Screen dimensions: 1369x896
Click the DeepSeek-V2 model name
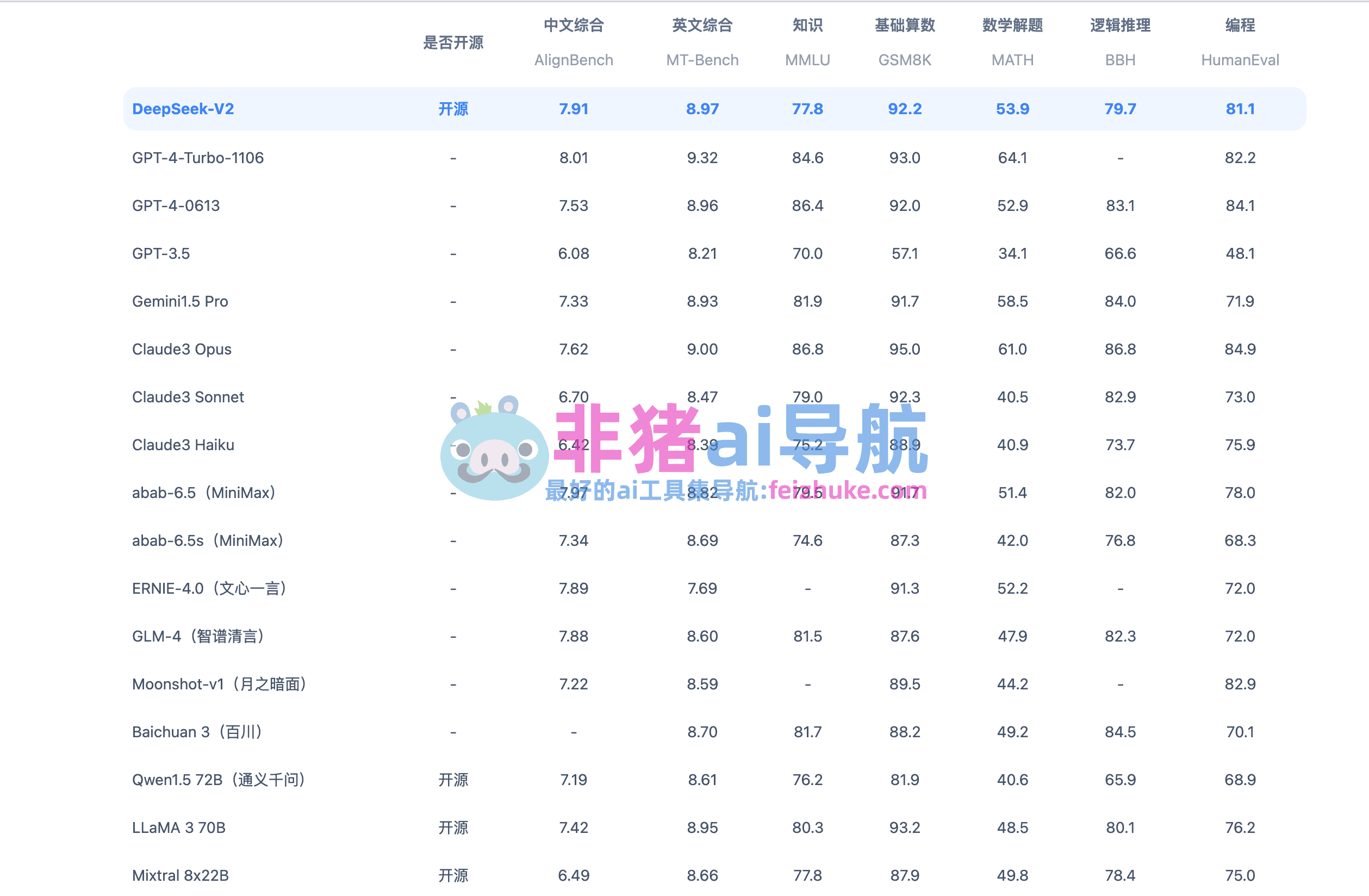click(x=183, y=109)
